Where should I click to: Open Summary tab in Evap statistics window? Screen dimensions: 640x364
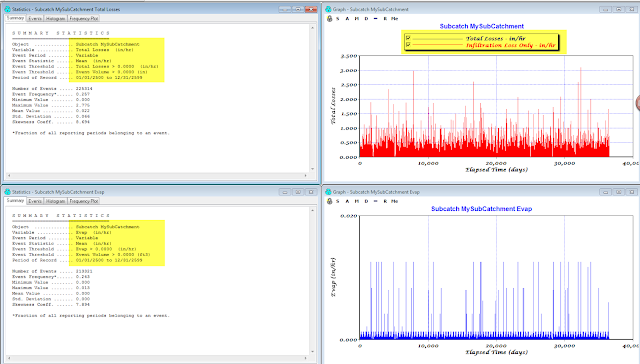tap(16, 200)
